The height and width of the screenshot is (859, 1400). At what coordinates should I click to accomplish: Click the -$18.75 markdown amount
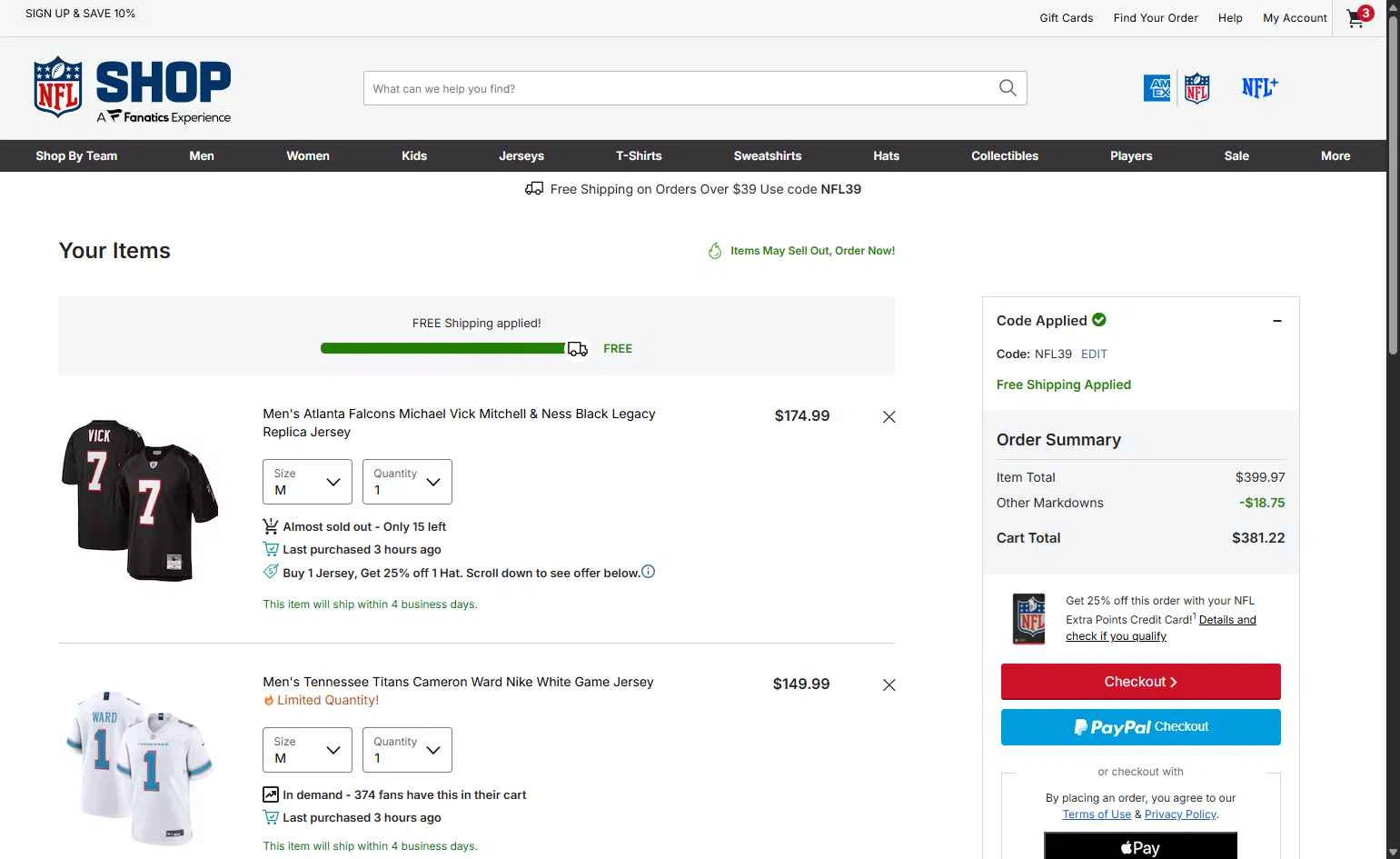pyautogui.click(x=1262, y=503)
